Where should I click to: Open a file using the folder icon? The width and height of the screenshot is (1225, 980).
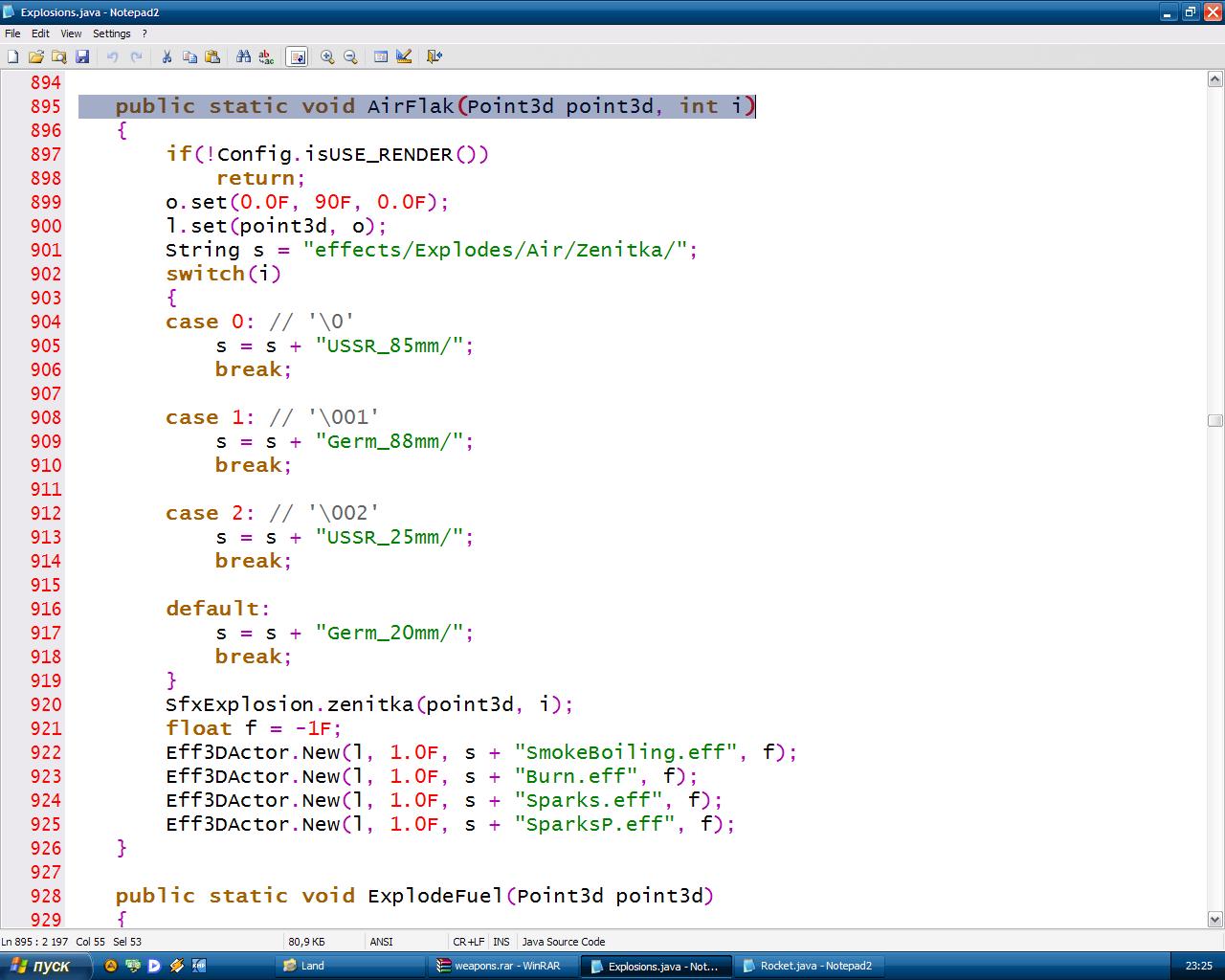pyautogui.click(x=36, y=56)
